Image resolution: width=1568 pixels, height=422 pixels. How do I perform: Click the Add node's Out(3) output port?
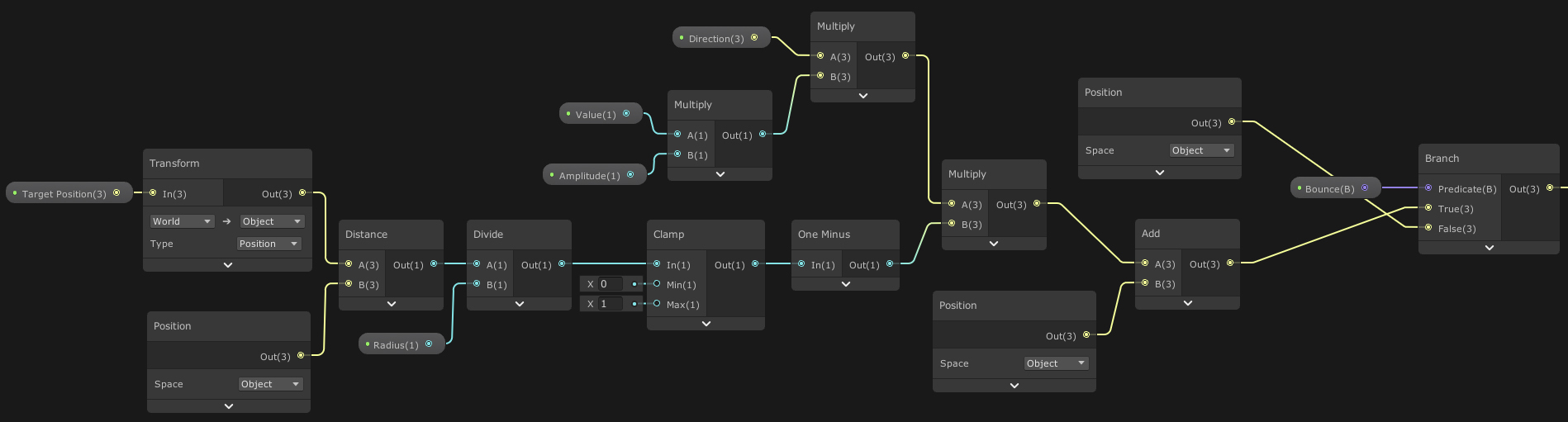pyautogui.click(x=1230, y=263)
